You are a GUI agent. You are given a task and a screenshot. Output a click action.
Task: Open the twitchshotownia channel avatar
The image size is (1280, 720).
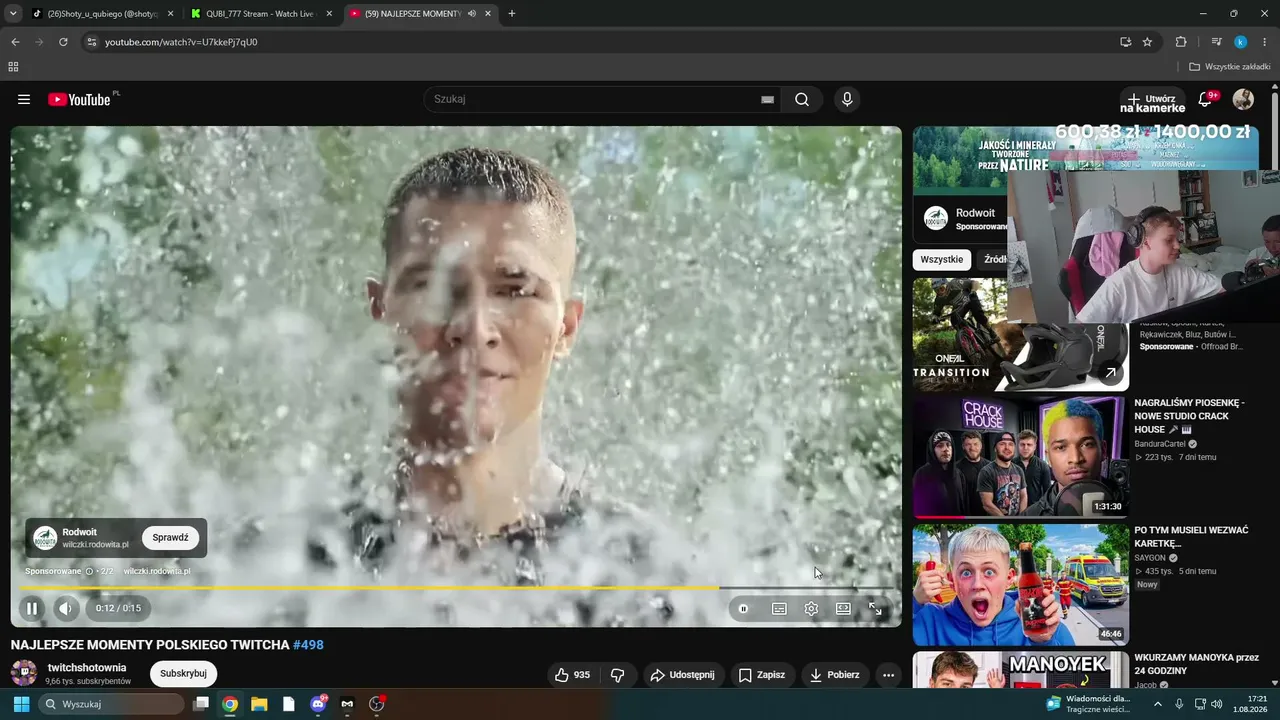[x=24, y=673]
